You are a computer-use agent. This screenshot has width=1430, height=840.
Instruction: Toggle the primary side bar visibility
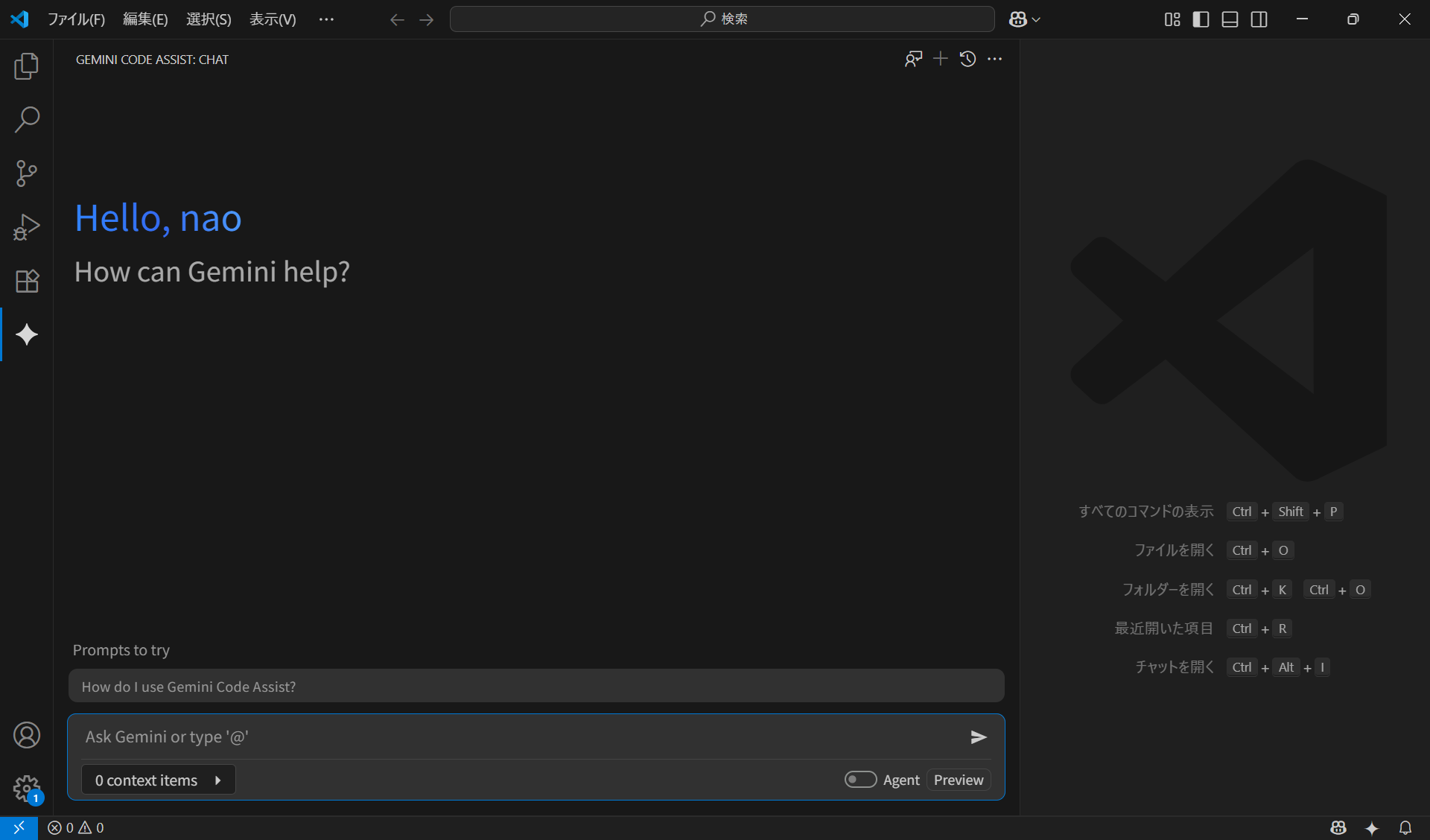(1201, 19)
